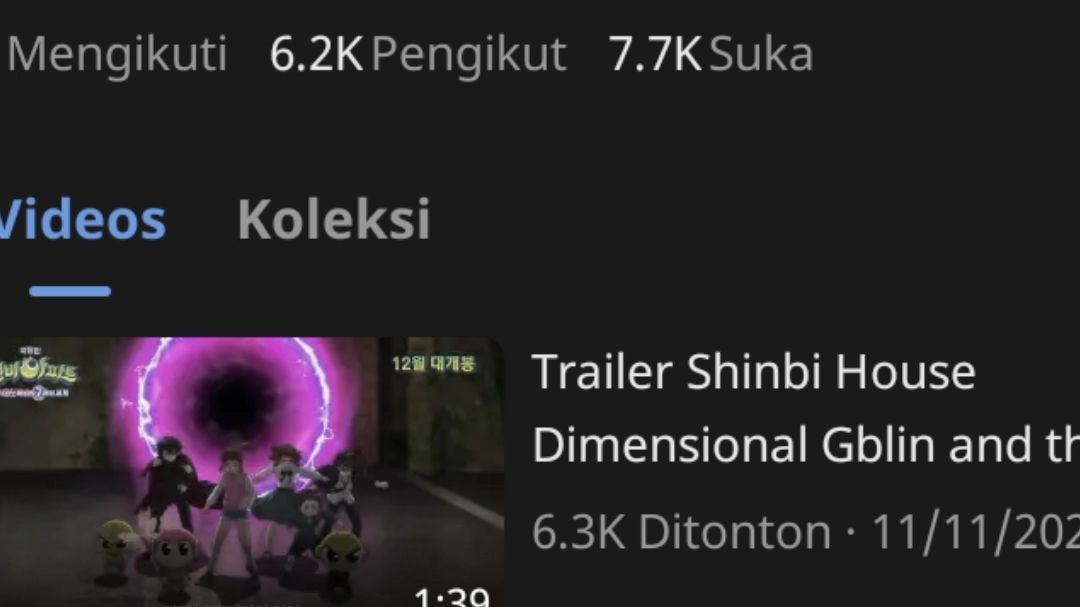This screenshot has height=607, width=1080.
Task: Click the blue indicator under Videos
Action: (70, 291)
